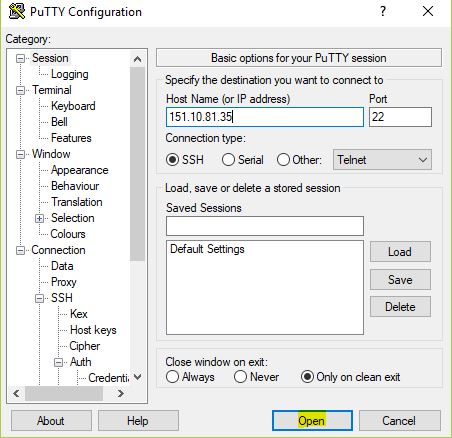Screen dimensions: 452x438
Task: Click the category tree scroll down arrow
Action: [137, 378]
